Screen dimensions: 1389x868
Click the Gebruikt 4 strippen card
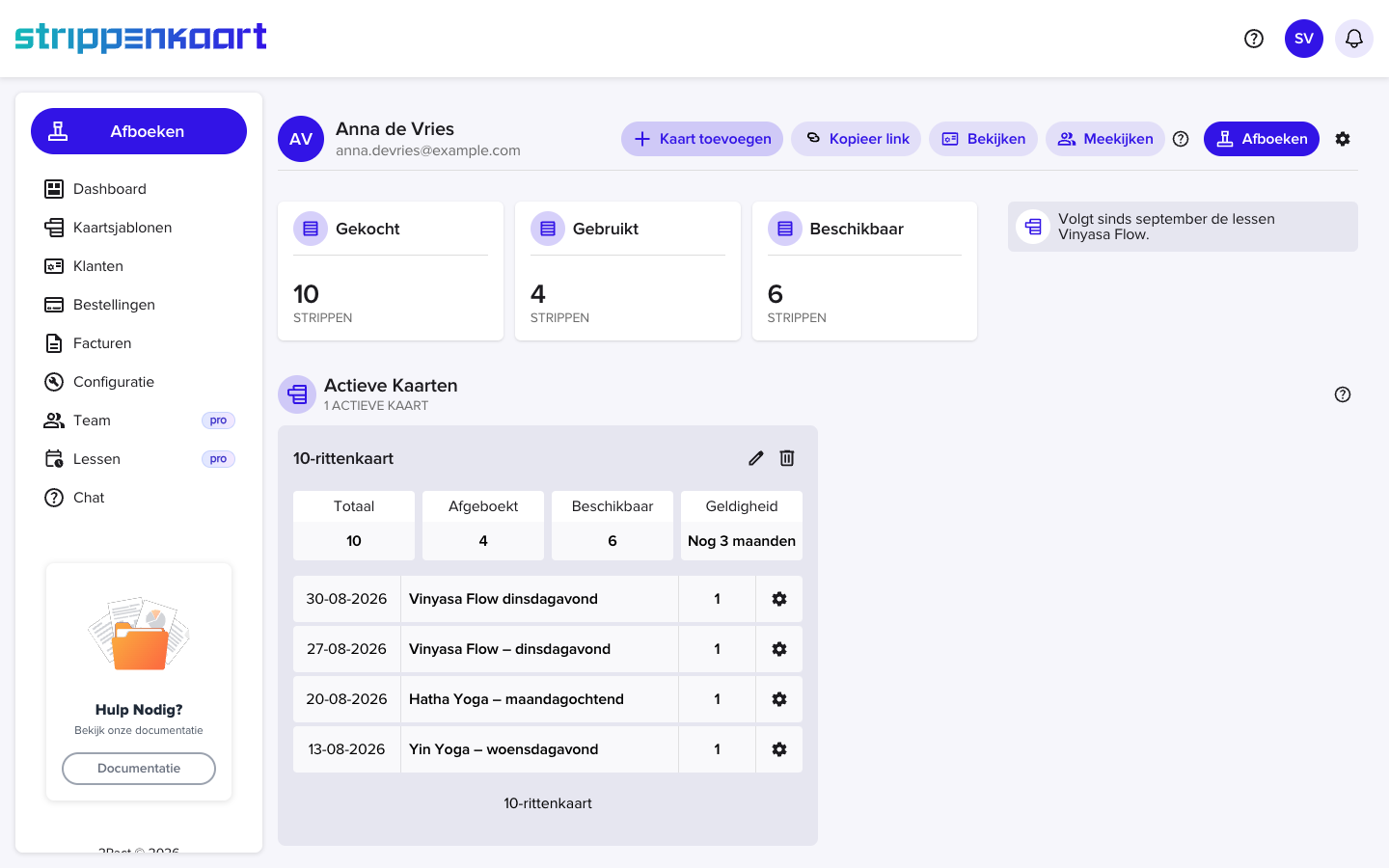point(628,271)
